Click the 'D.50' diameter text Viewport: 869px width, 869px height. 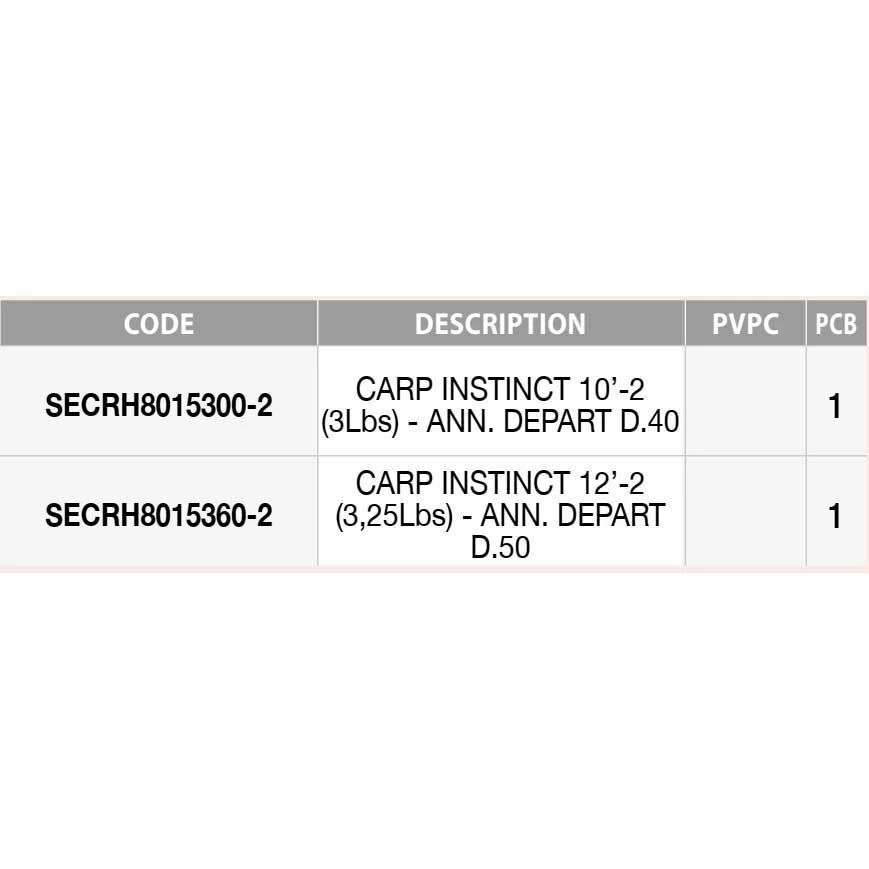[500, 547]
